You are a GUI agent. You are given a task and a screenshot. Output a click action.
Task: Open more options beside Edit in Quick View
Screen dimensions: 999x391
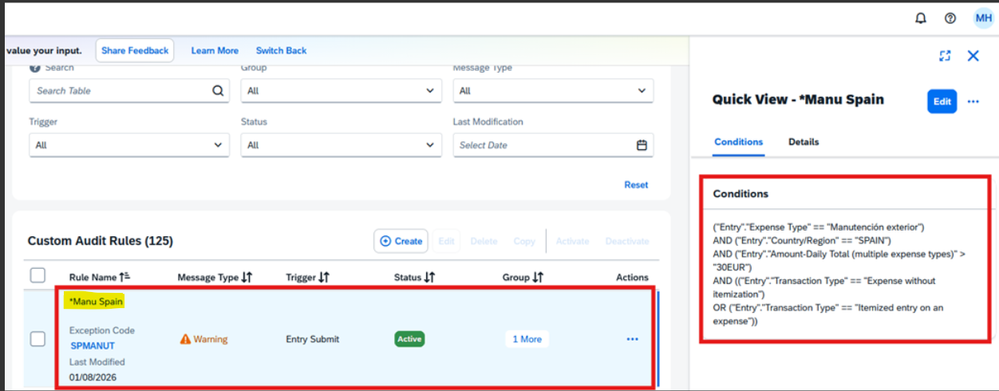(973, 101)
